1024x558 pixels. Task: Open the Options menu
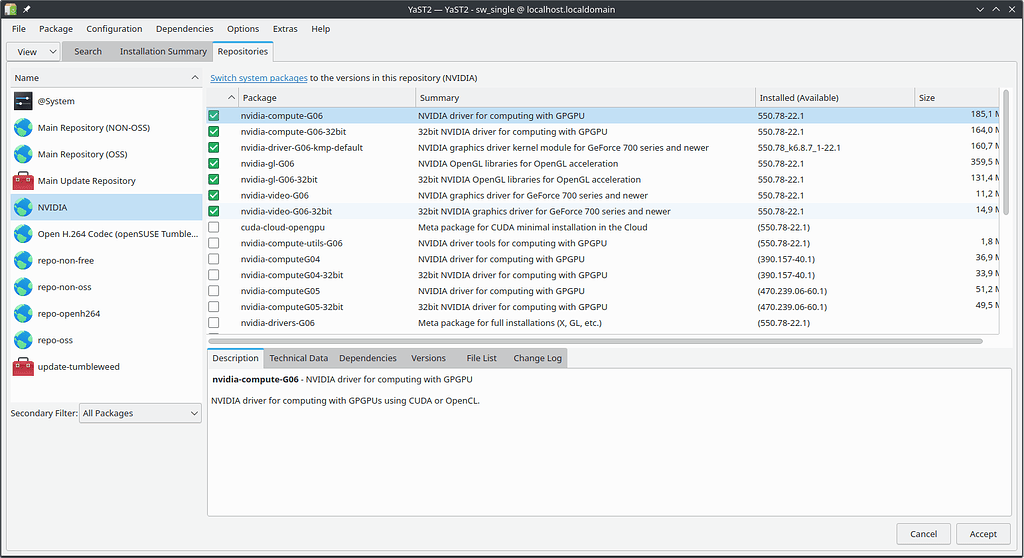point(243,29)
